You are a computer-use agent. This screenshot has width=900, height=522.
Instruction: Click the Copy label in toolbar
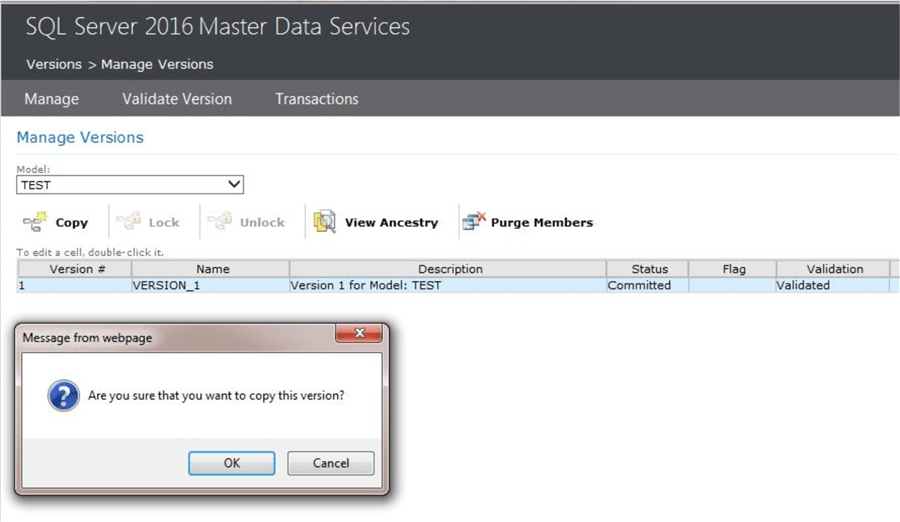pos(72,223)
